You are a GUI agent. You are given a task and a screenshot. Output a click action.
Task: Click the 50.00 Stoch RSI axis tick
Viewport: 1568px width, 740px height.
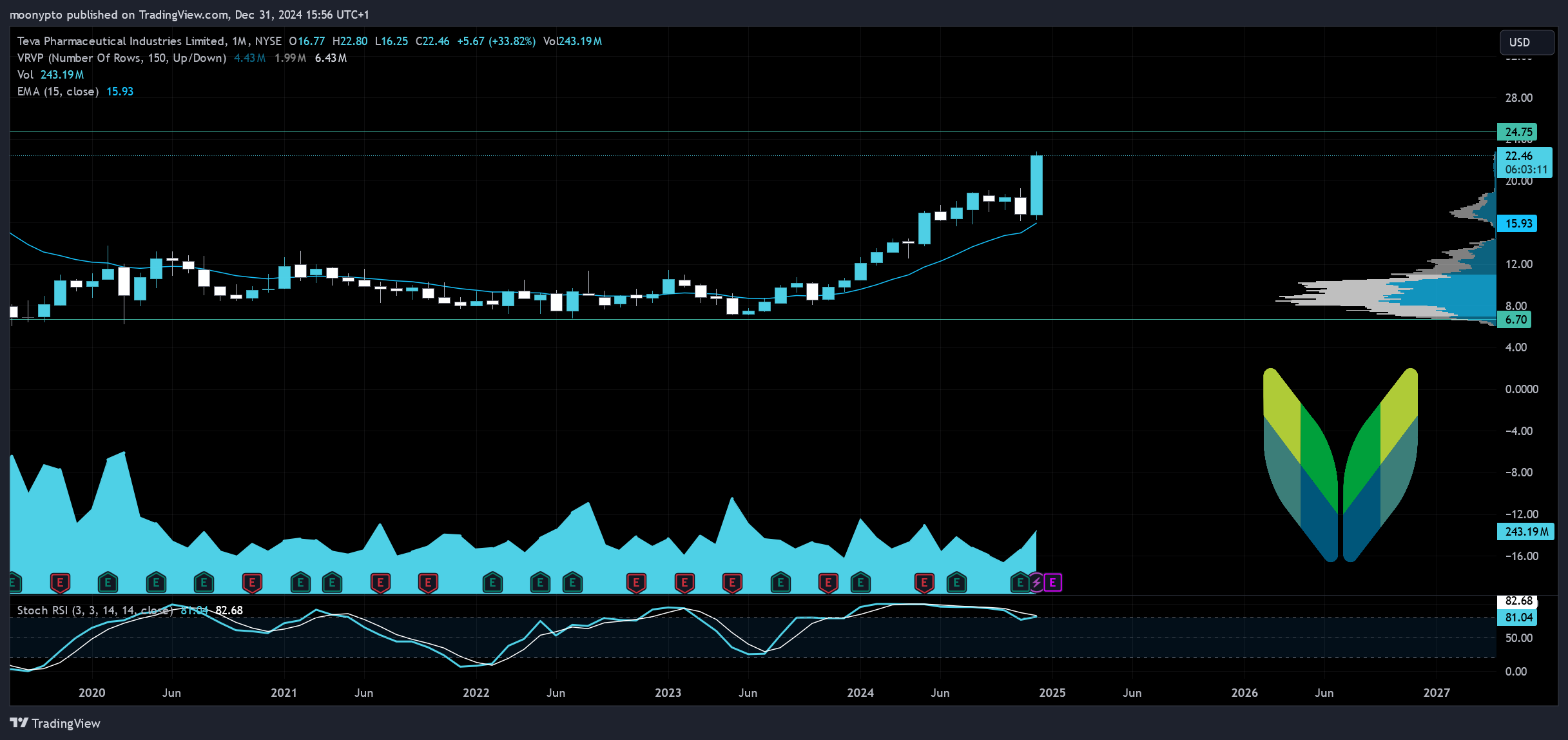coord(1519,638)
